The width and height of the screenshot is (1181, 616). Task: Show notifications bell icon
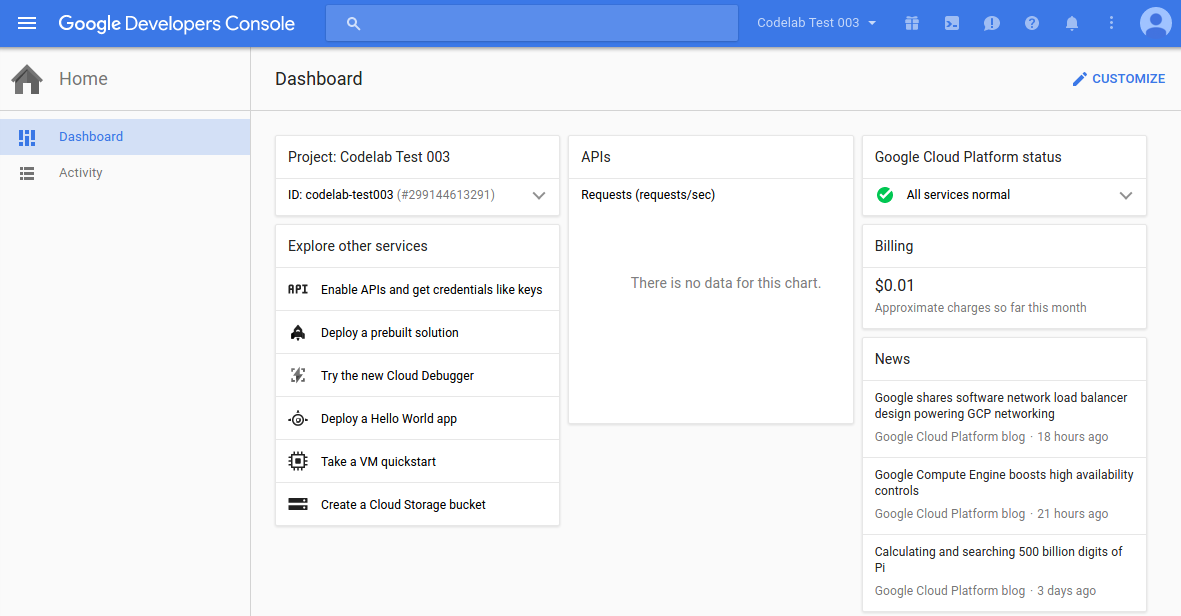click(1072, 23)
